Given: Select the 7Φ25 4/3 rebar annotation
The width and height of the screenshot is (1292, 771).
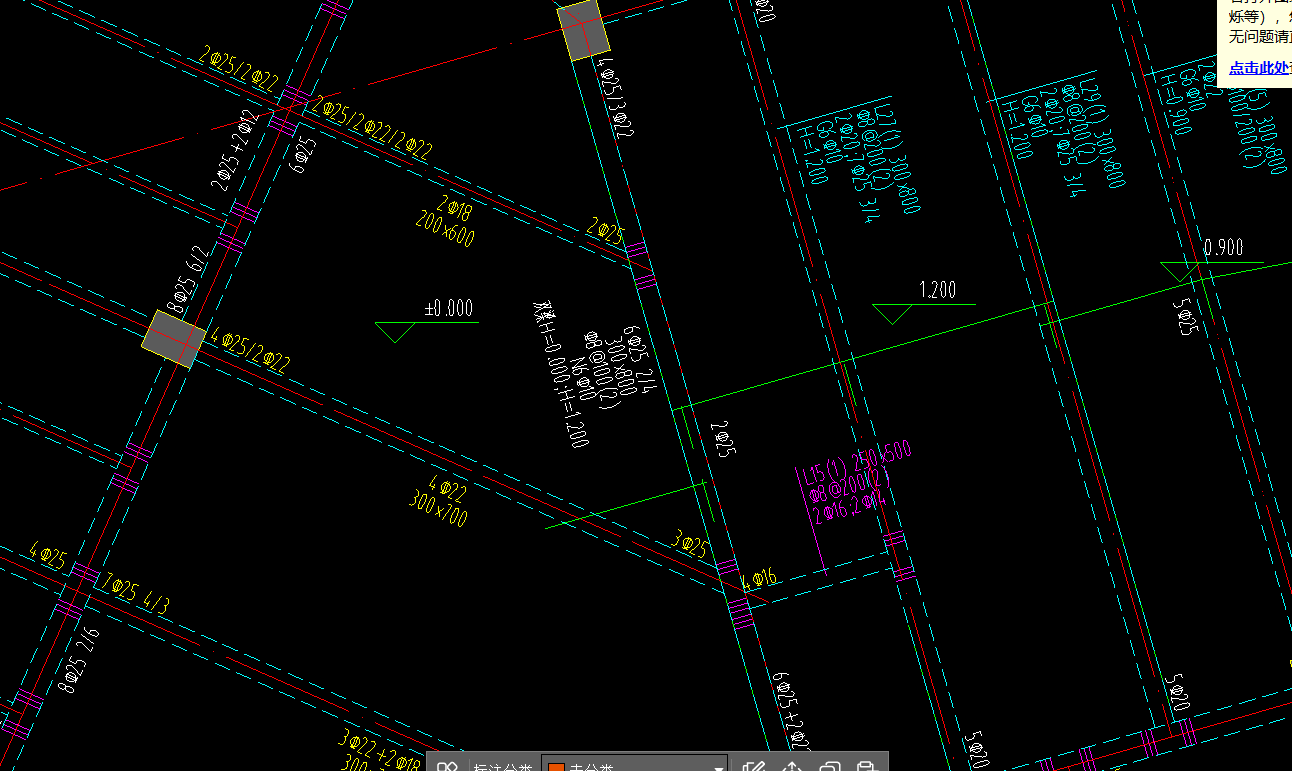Looking at the screenshot, I should point(136,595).
